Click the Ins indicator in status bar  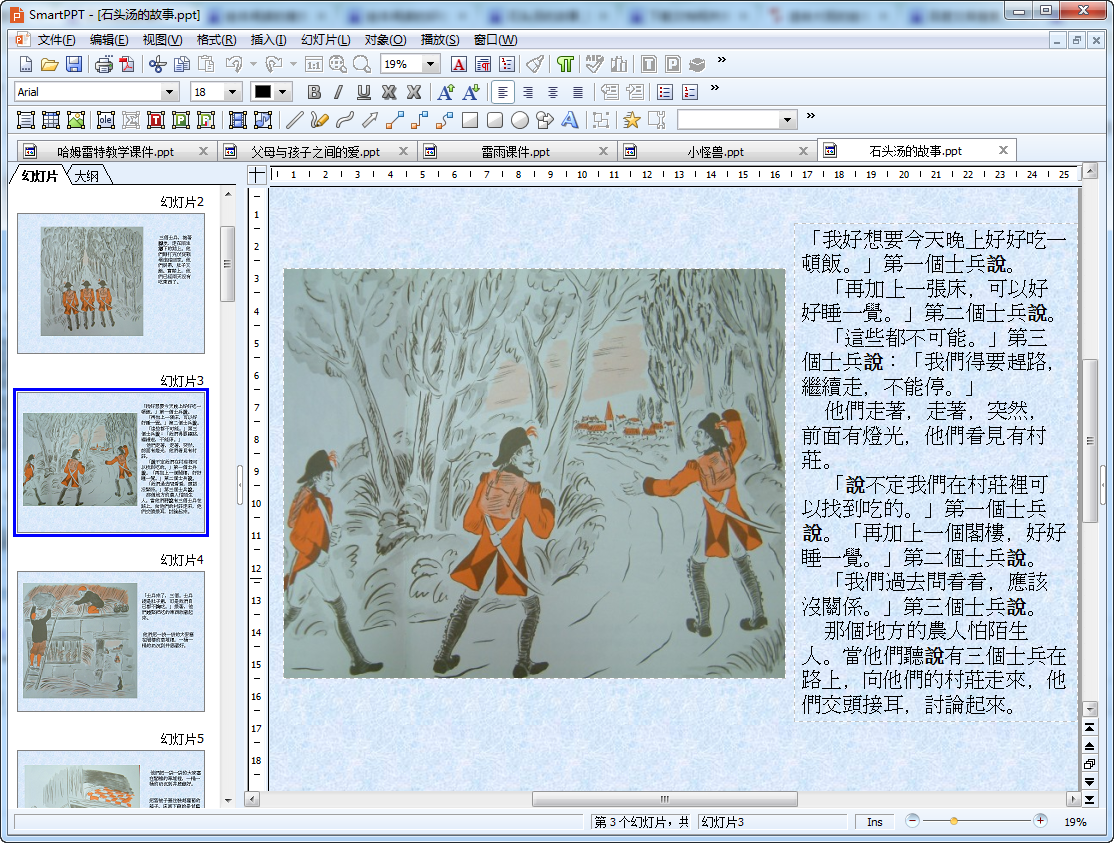tap(875, 822)
